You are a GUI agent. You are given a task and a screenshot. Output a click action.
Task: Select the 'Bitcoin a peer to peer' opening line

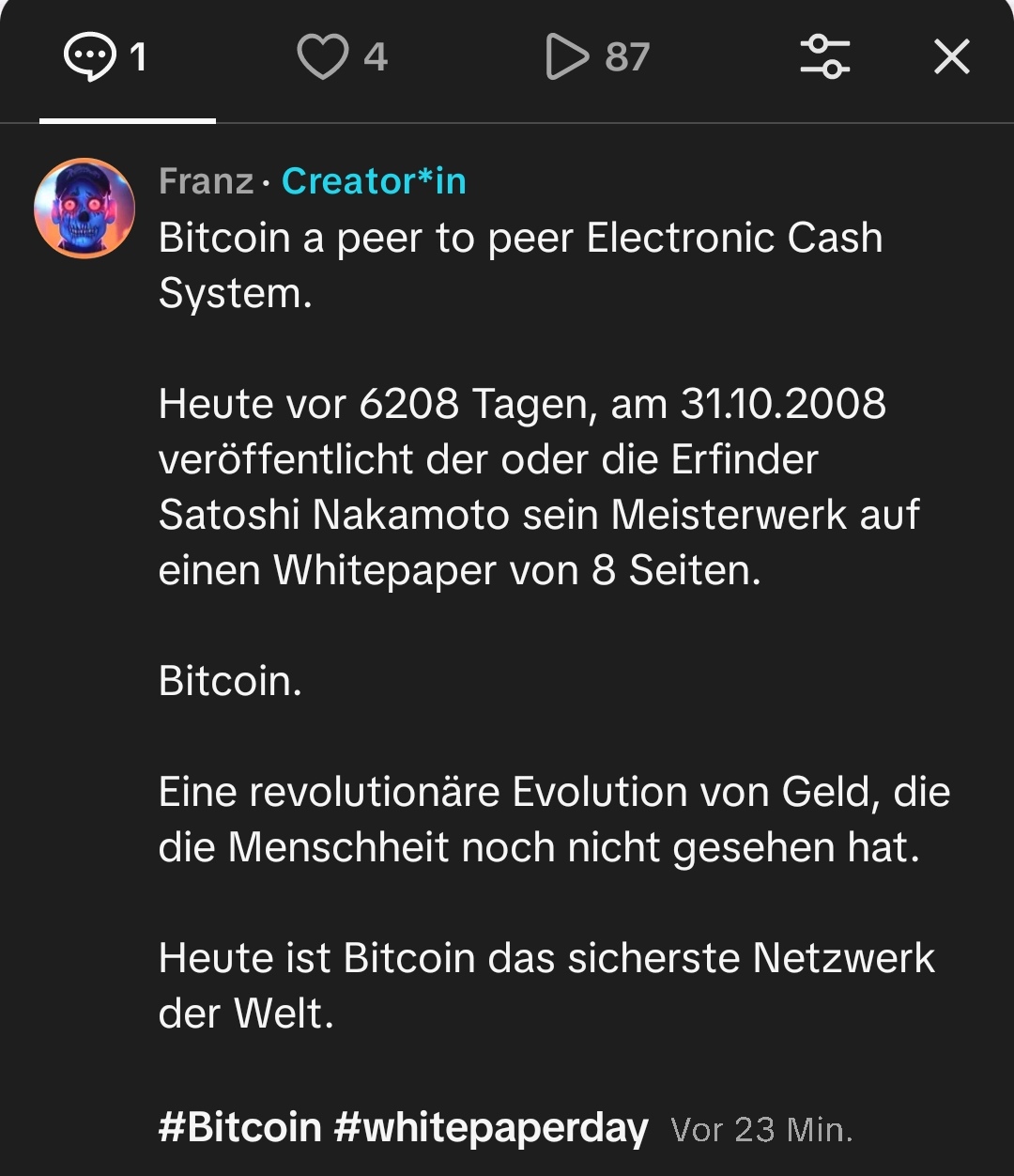[x=521, y=266]
